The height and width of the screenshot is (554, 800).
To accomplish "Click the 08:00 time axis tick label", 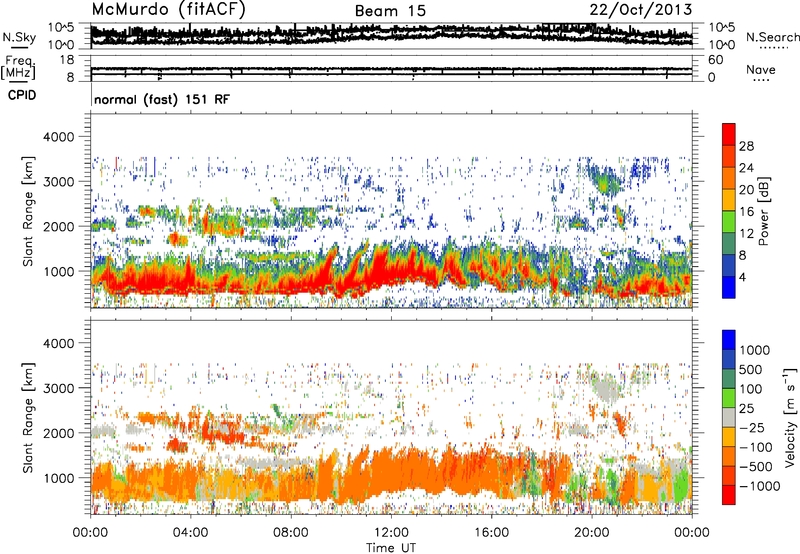I will pos(291,533).
